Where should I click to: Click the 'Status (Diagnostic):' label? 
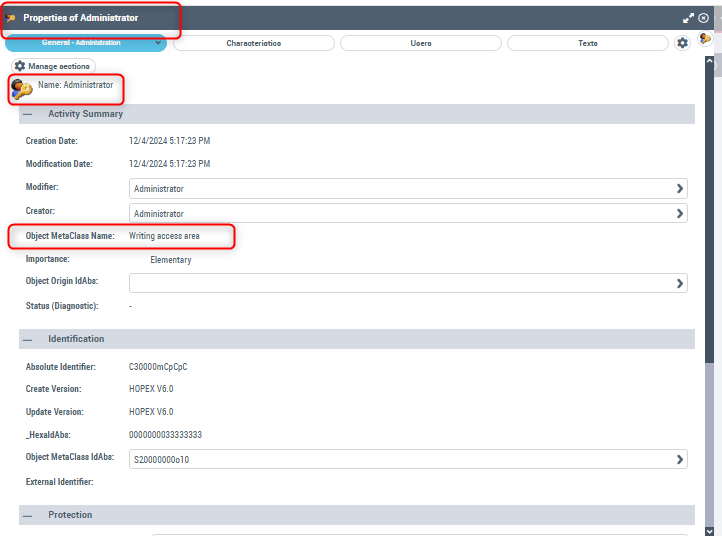click(62, 306)
